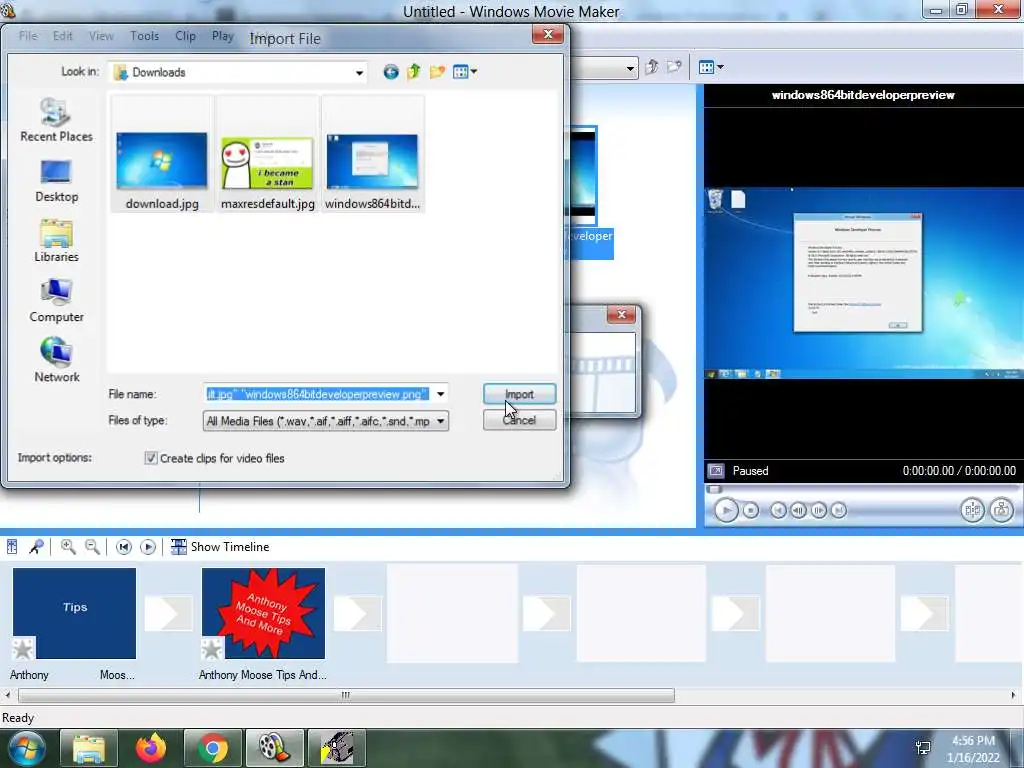Click the preview seek bar slider
1024x768 pixels.
coord(714,489)
